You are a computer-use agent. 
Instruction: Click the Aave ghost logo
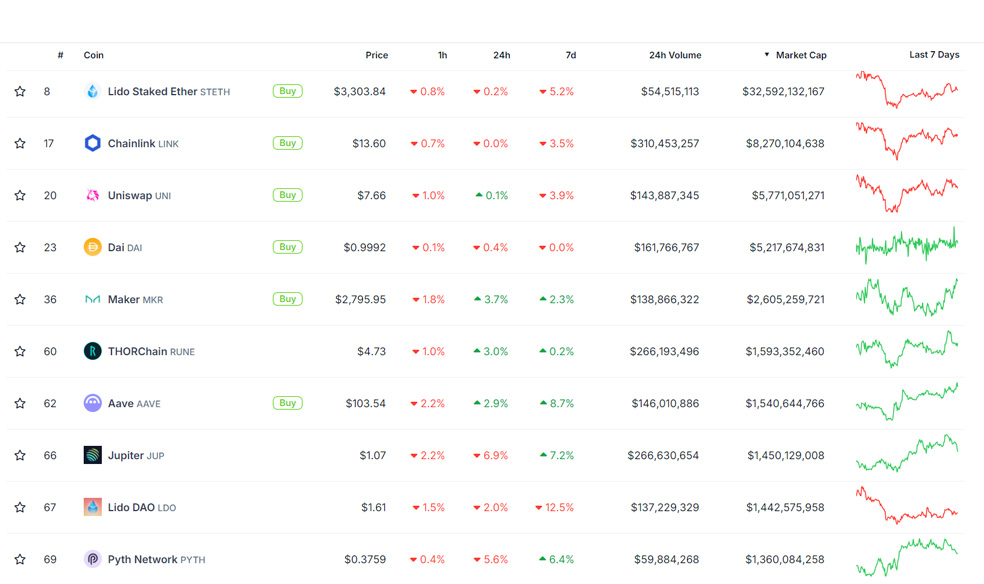click(92, 403)
